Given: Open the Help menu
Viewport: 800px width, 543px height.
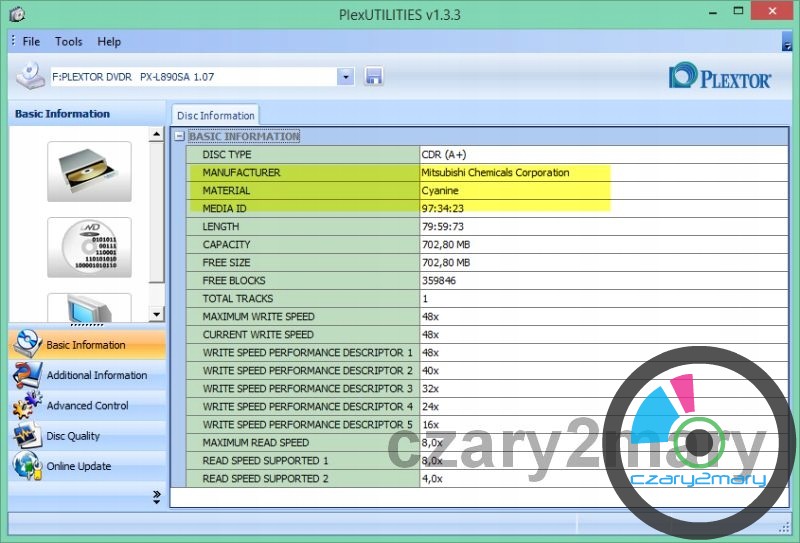Looking at the screenshot, I should click(109, 42).
